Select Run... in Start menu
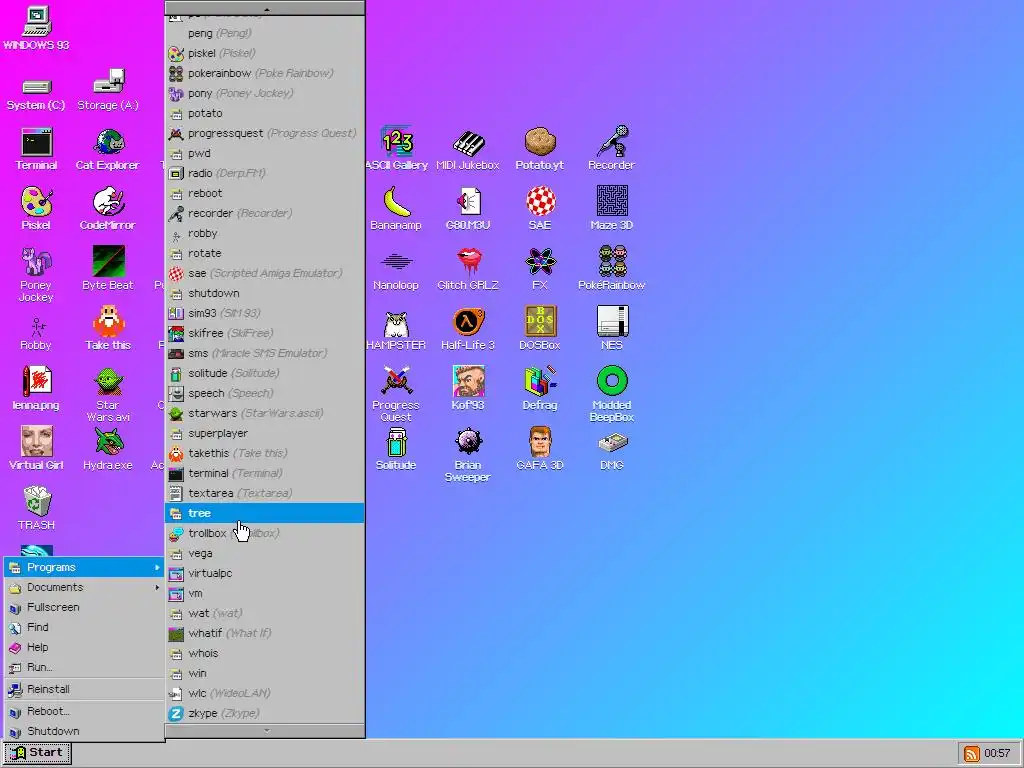This screenshot has height=768, width=1024. tap(84, 667)
